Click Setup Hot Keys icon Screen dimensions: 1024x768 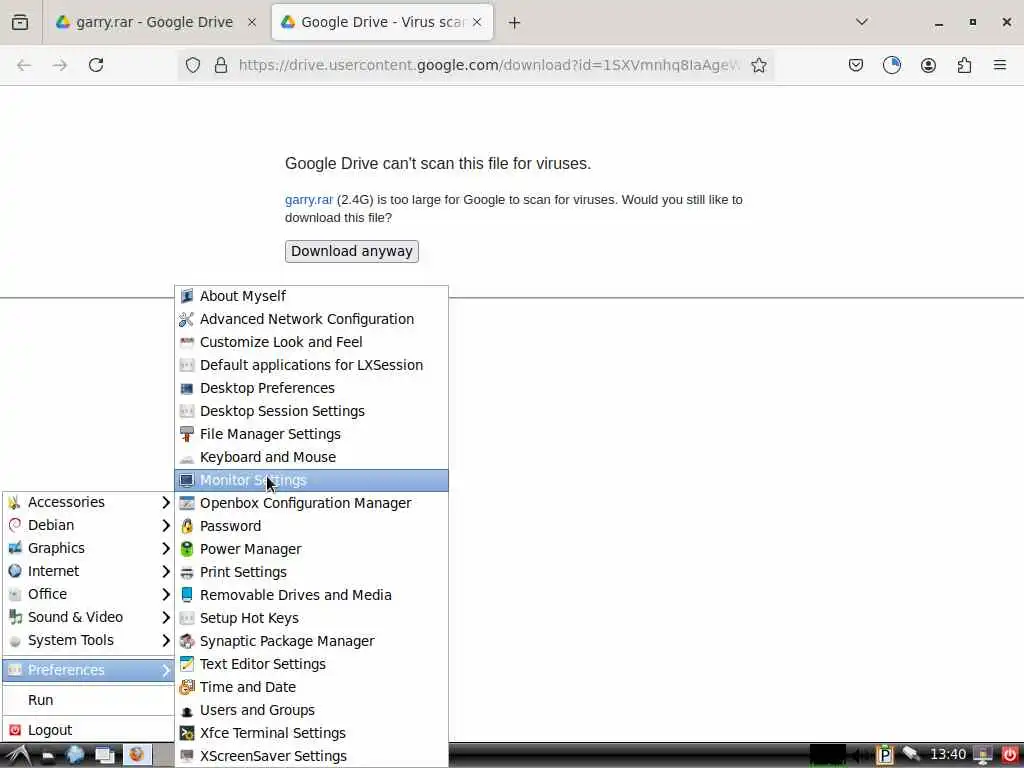pyautogui.click(x=187, y=618)
